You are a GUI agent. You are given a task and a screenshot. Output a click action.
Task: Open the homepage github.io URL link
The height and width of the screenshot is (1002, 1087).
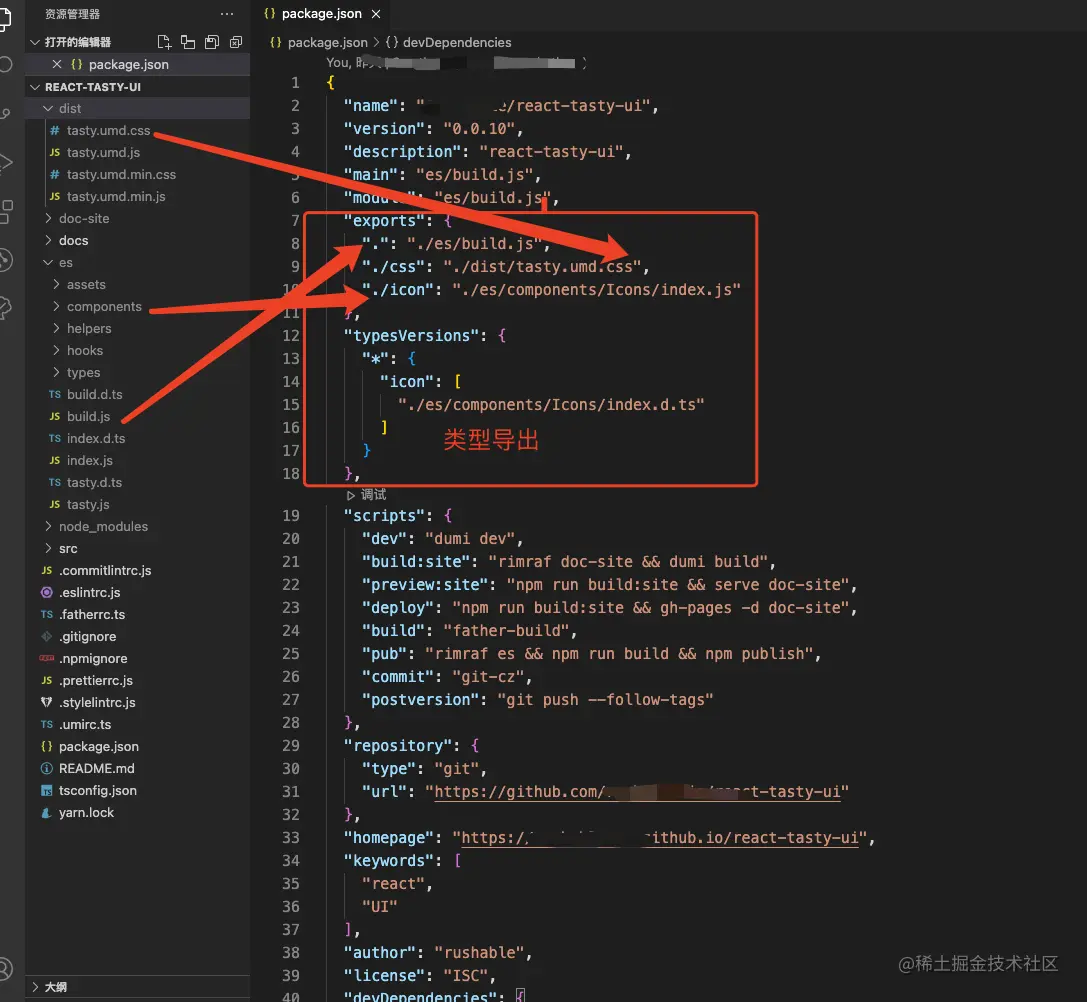tap(659, 838)
